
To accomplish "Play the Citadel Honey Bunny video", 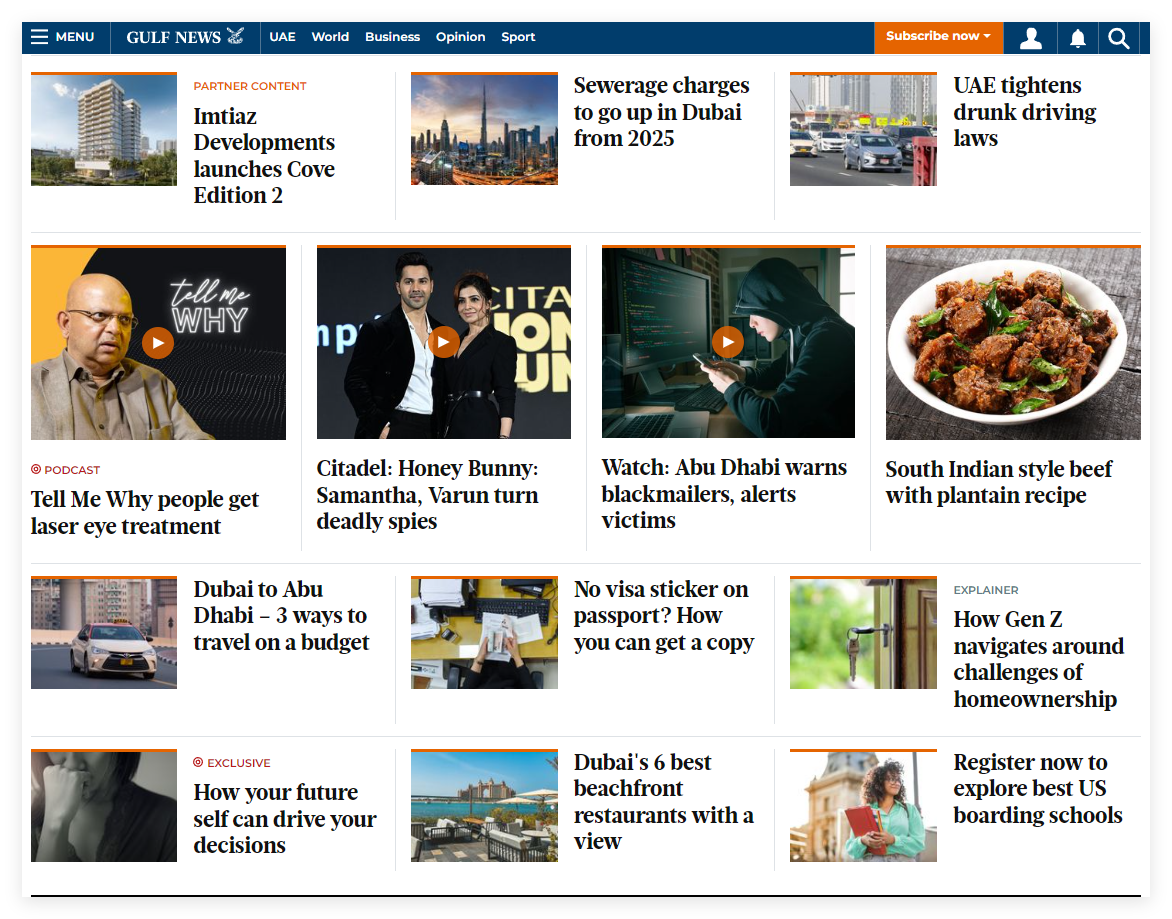I will [443, 343].
